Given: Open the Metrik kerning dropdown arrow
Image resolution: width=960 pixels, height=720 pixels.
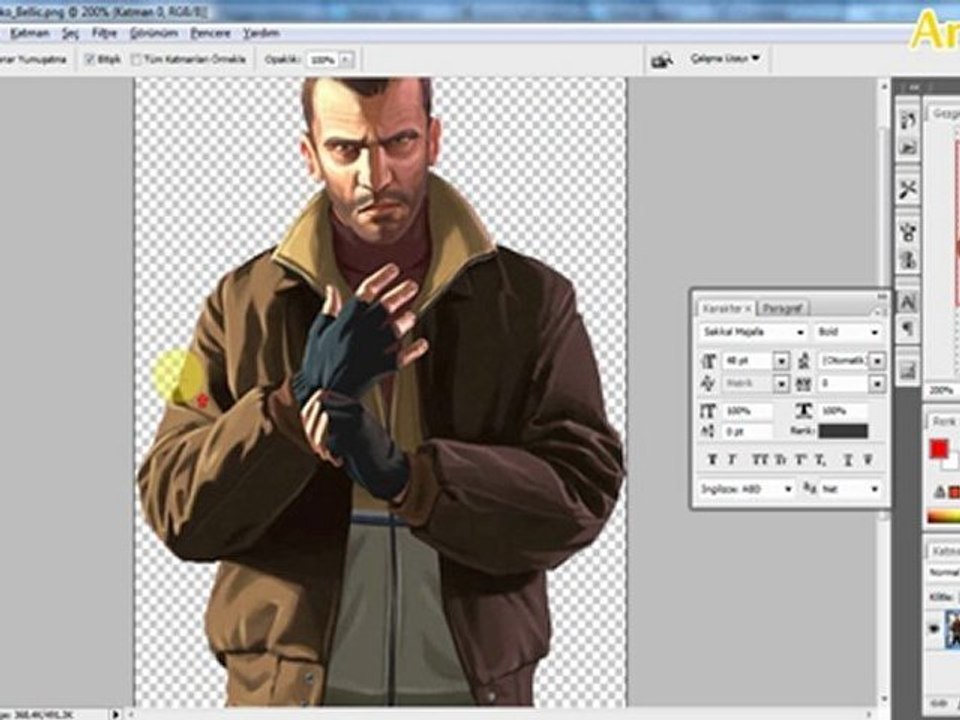Looking at the screenshot, I should click(781, 384).
